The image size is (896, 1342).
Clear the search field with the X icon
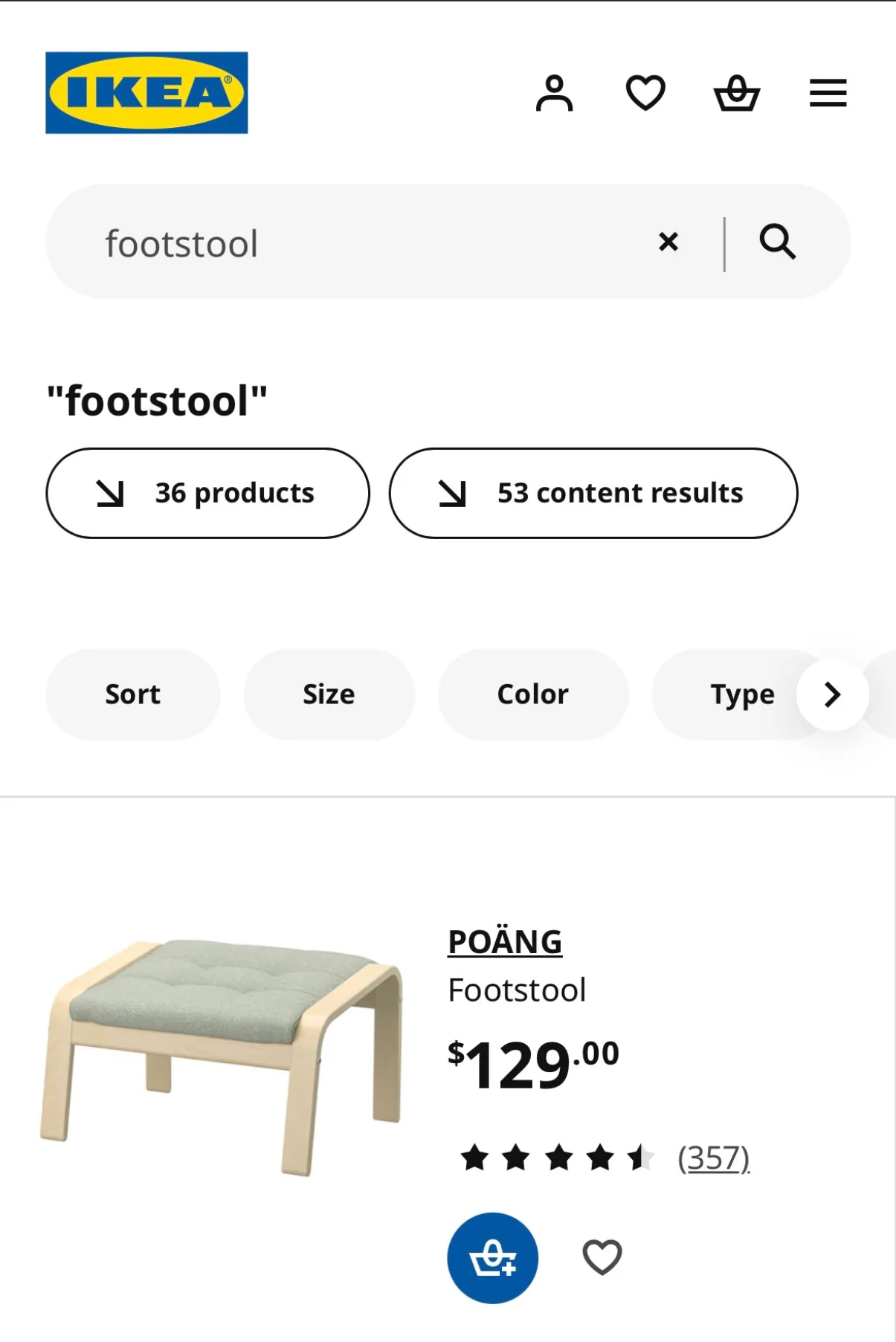tap(668, 241)
